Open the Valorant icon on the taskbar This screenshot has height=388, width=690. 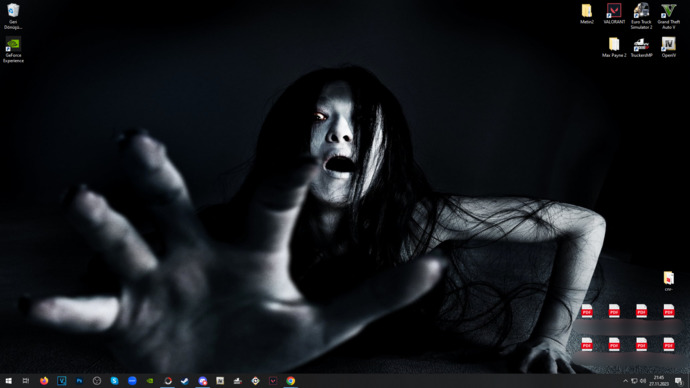click(273, 381)
